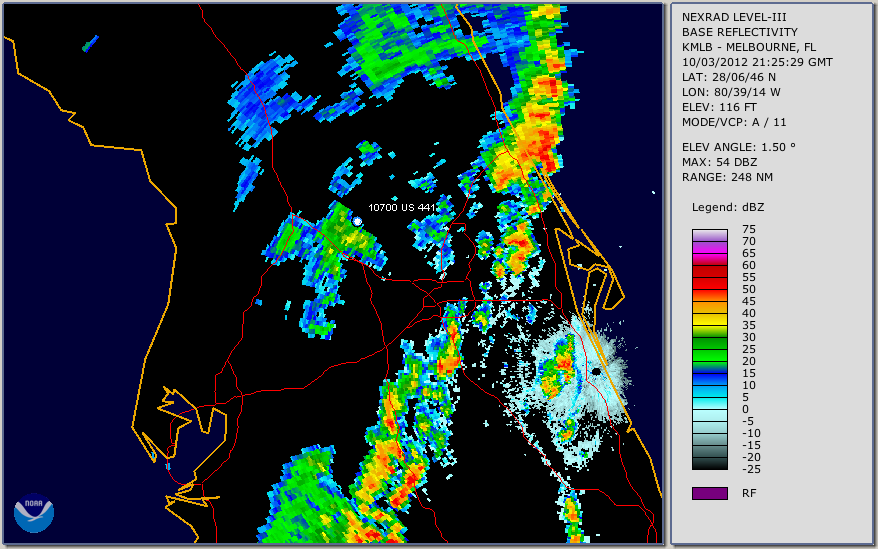The width and height of the screenshot is (878, 549).
Task: Click the 'LON: 80/39/14 W' line
Action: (731, 92)
